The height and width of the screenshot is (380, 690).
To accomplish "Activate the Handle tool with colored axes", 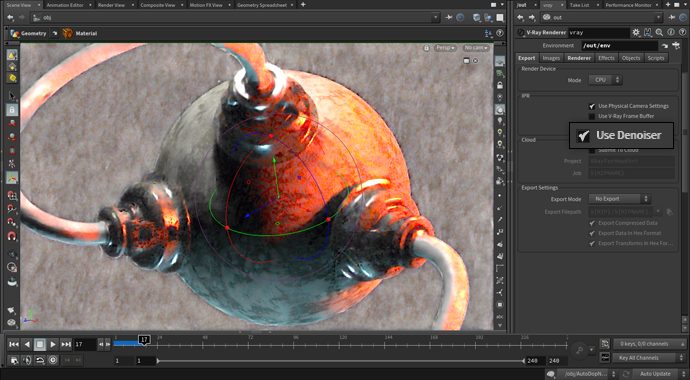I will [x=12, y=178].
